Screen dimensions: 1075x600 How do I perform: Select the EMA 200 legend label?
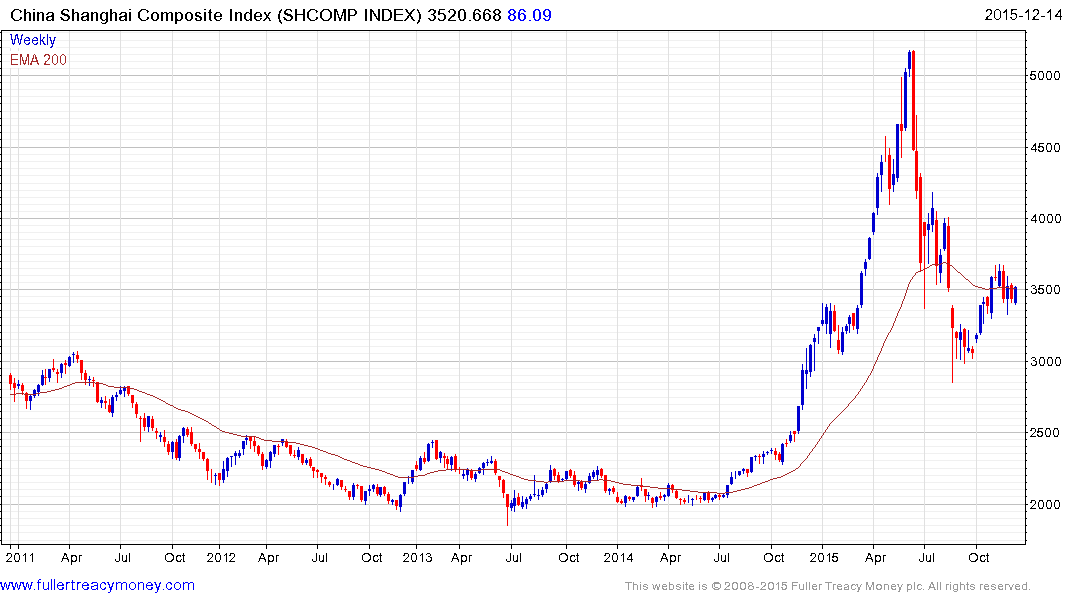(38, 60)
